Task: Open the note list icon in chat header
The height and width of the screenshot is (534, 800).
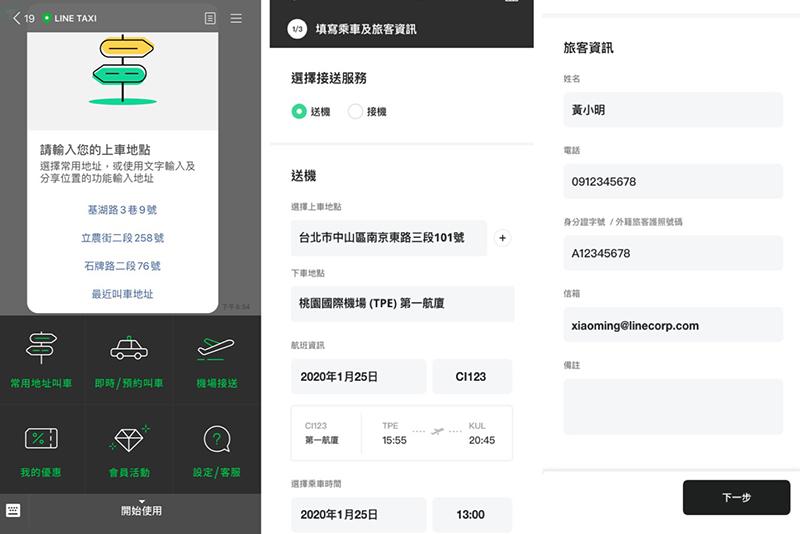Action: pos(209,18)
